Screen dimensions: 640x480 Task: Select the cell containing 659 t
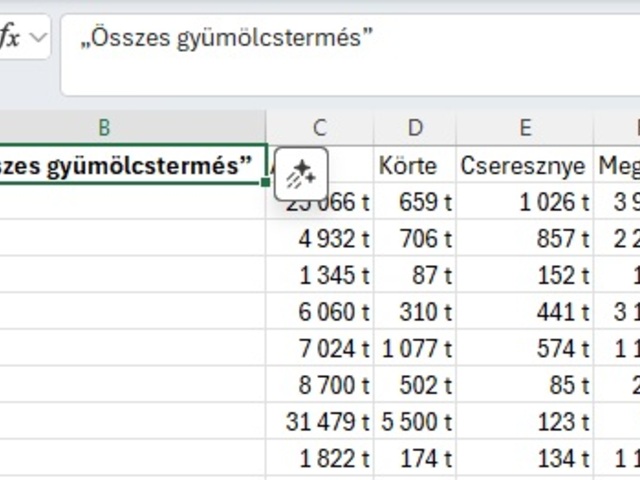[415, 202]
